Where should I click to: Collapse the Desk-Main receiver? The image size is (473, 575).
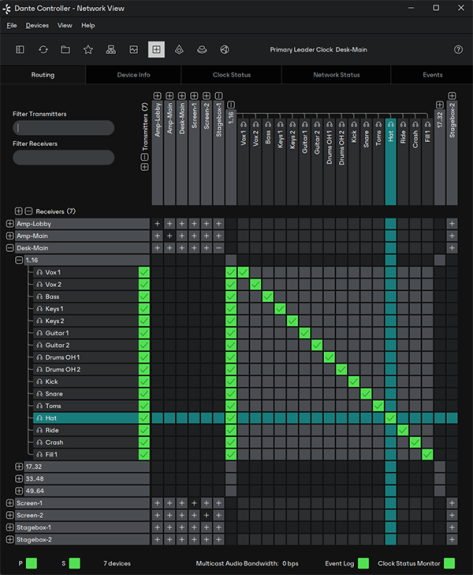10,248
